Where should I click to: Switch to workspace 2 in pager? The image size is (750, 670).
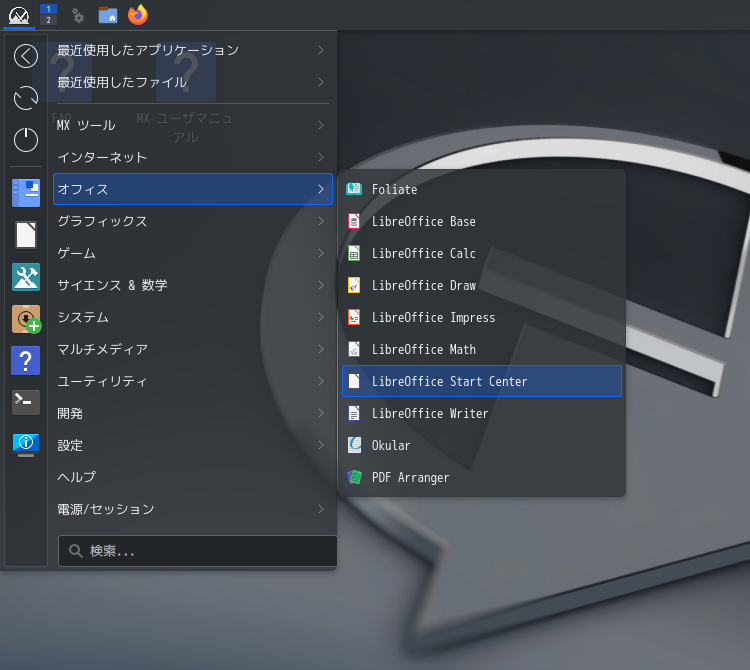coord(48,20)
